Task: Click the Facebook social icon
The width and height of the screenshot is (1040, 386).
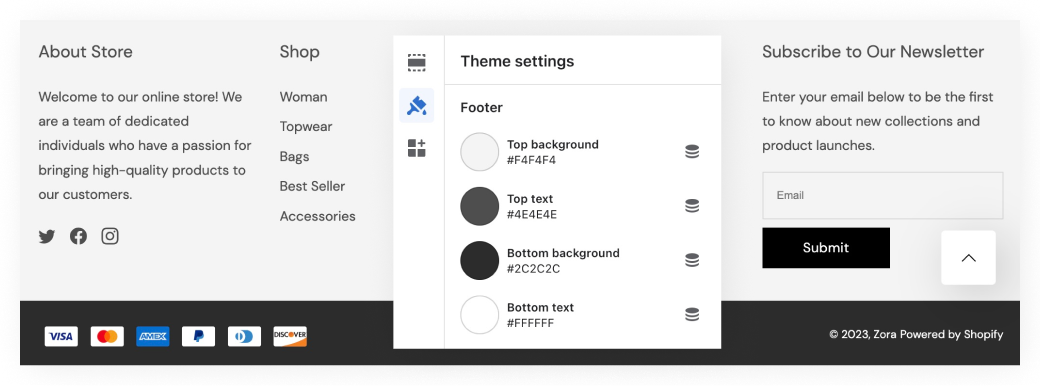Action: tap(78, 236)
